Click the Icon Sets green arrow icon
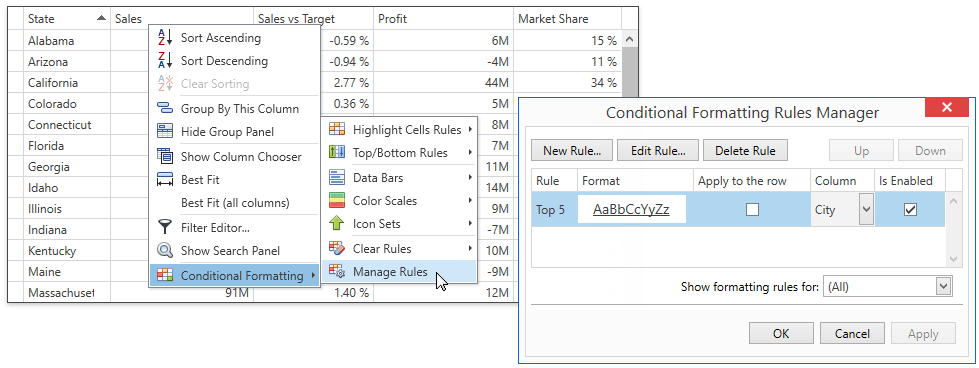The image size is (979, 368). 337,224
